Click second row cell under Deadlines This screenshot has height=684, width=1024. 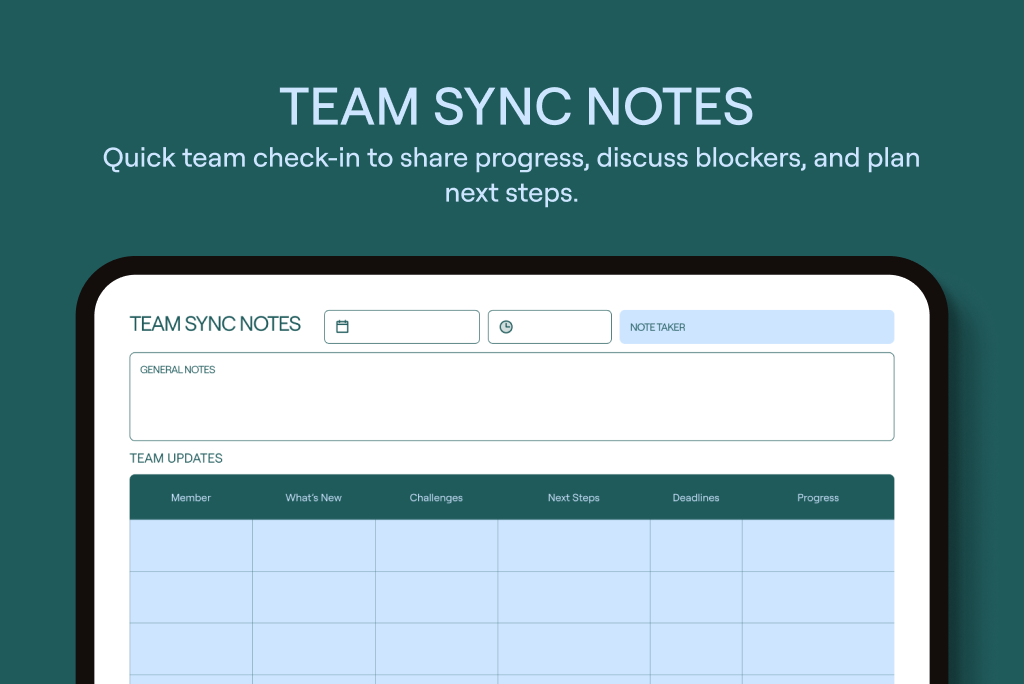coord(695,597)
